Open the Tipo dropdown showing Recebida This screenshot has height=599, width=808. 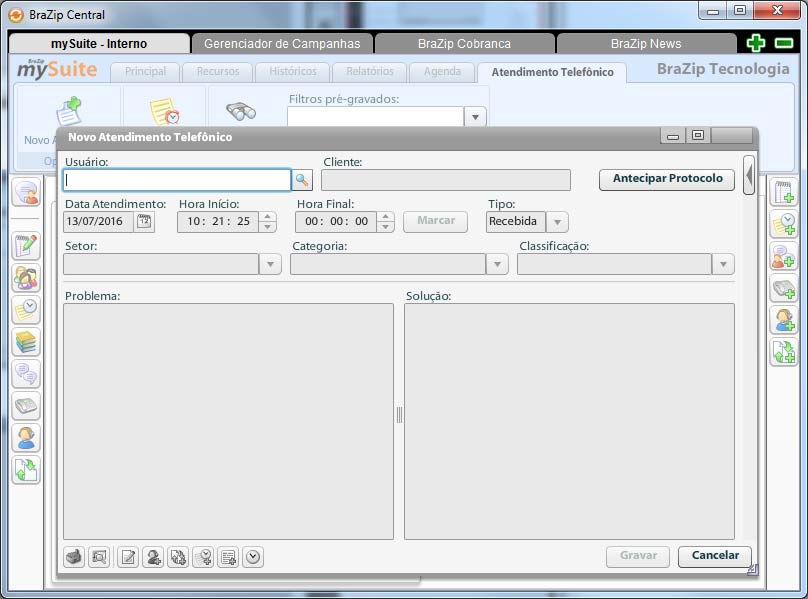[x=557, y=222]
